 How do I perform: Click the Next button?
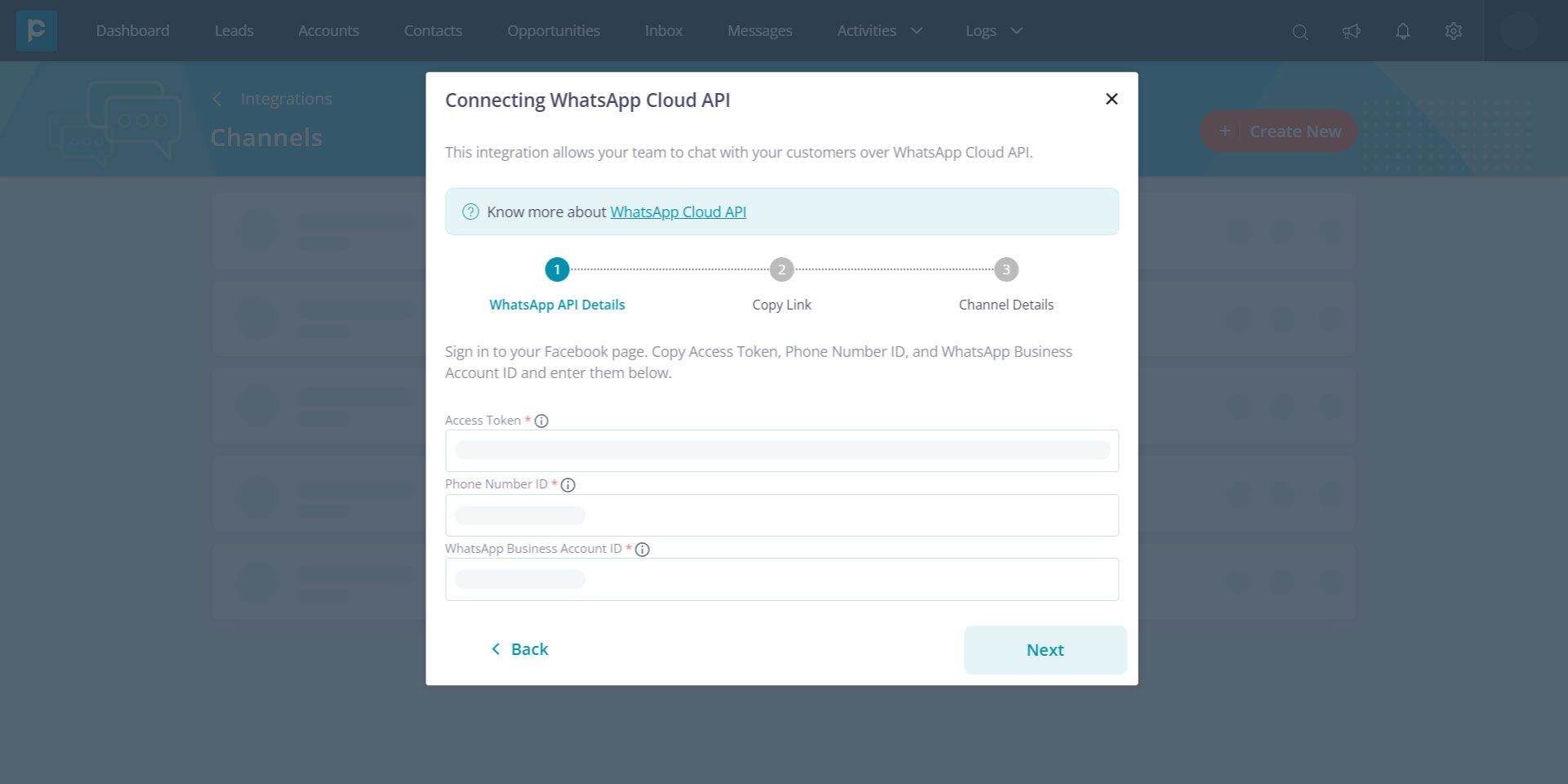pyautogui.click(x=1045, y=650)
